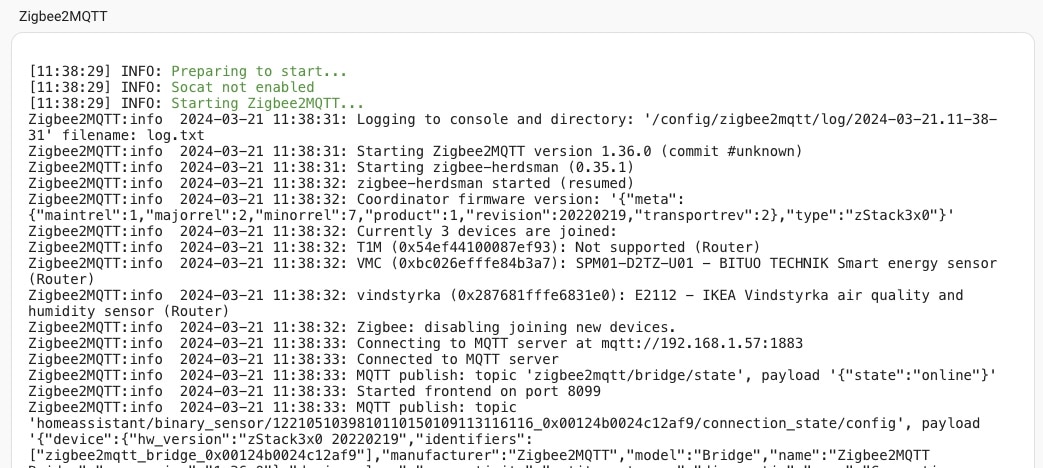Click the 'Socat not enabled' log message
The height and width of the screenshot is (468, 1043).
[x=242, y=87]
